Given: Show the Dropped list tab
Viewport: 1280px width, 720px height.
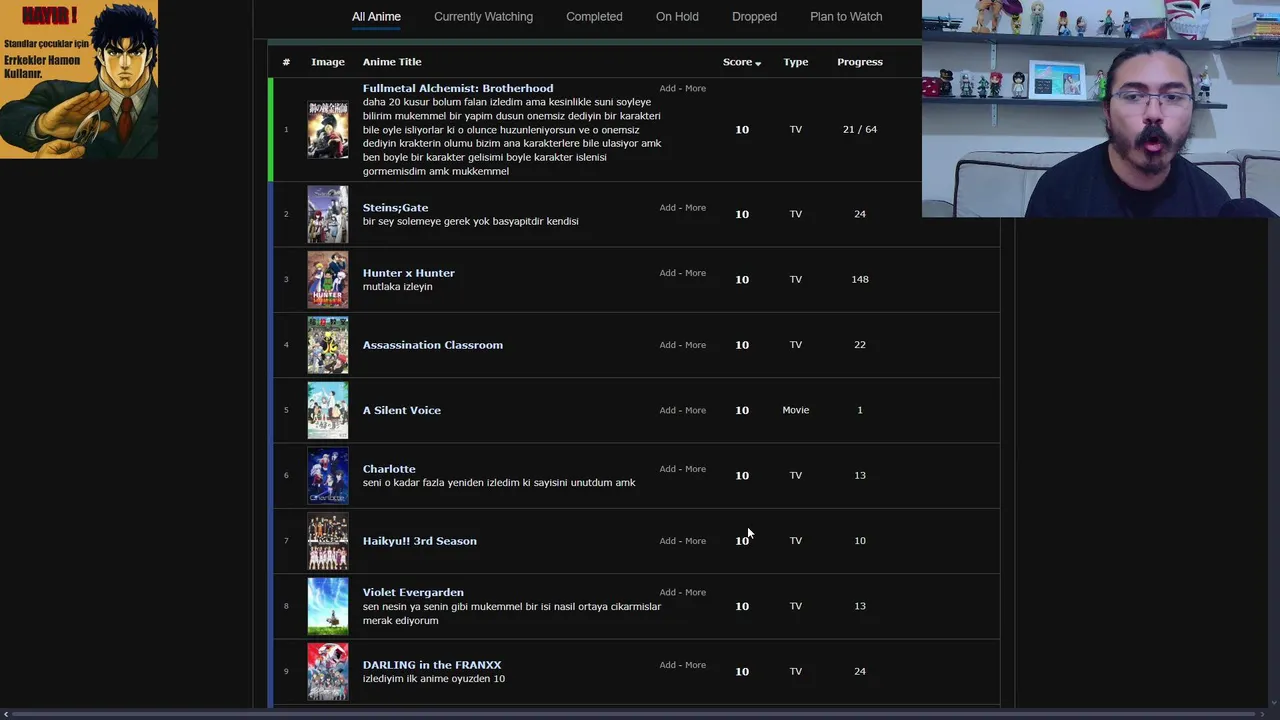Looking at the screenshot, I should tap(754, 16).
